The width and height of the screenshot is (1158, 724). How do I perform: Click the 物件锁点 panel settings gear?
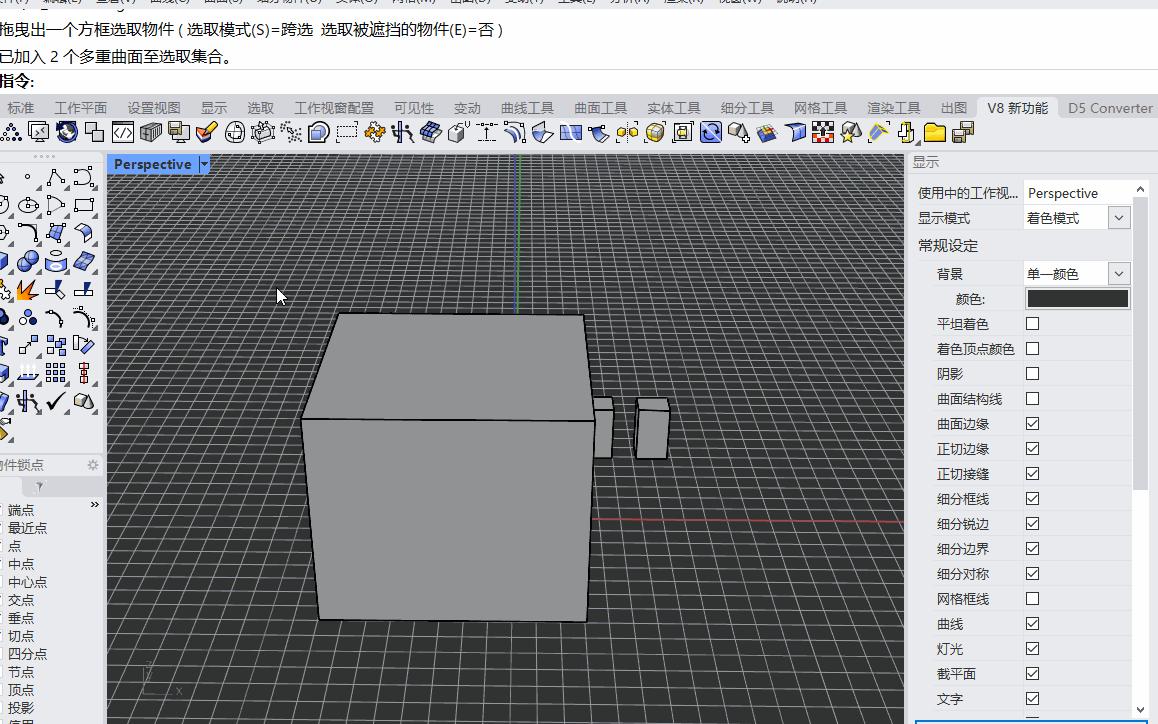[93, 464]
